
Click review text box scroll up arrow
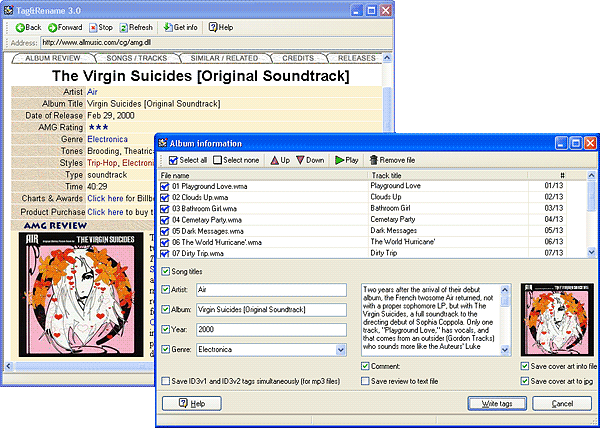(505, 290)
